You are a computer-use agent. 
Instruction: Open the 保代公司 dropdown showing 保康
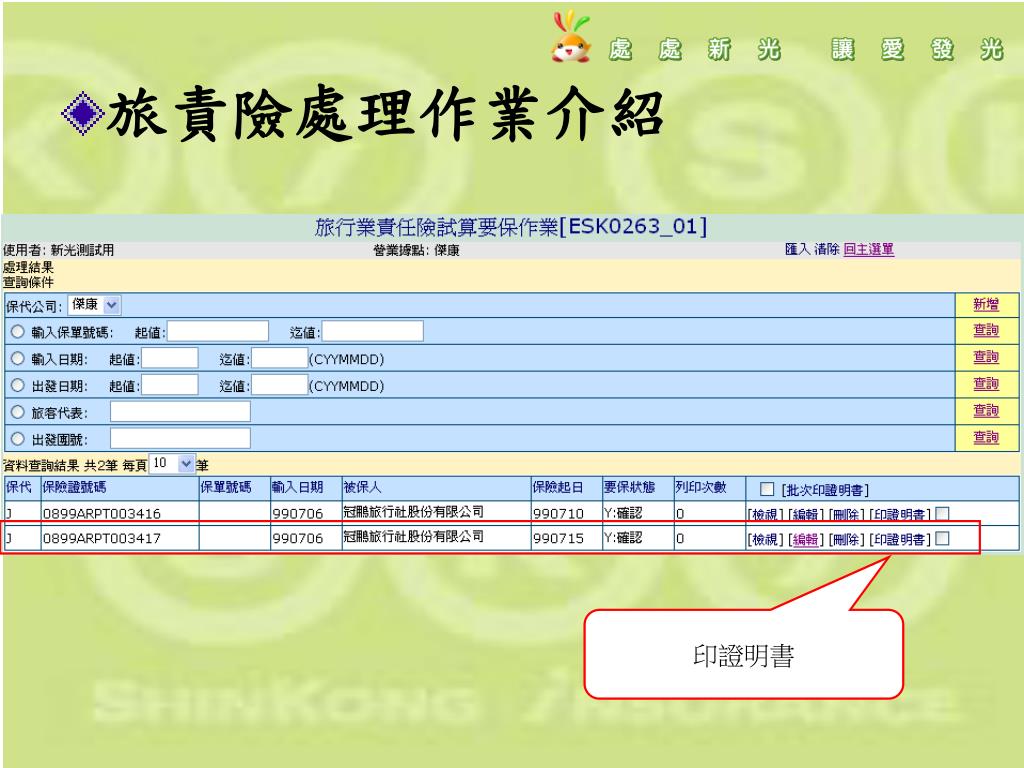94,305
